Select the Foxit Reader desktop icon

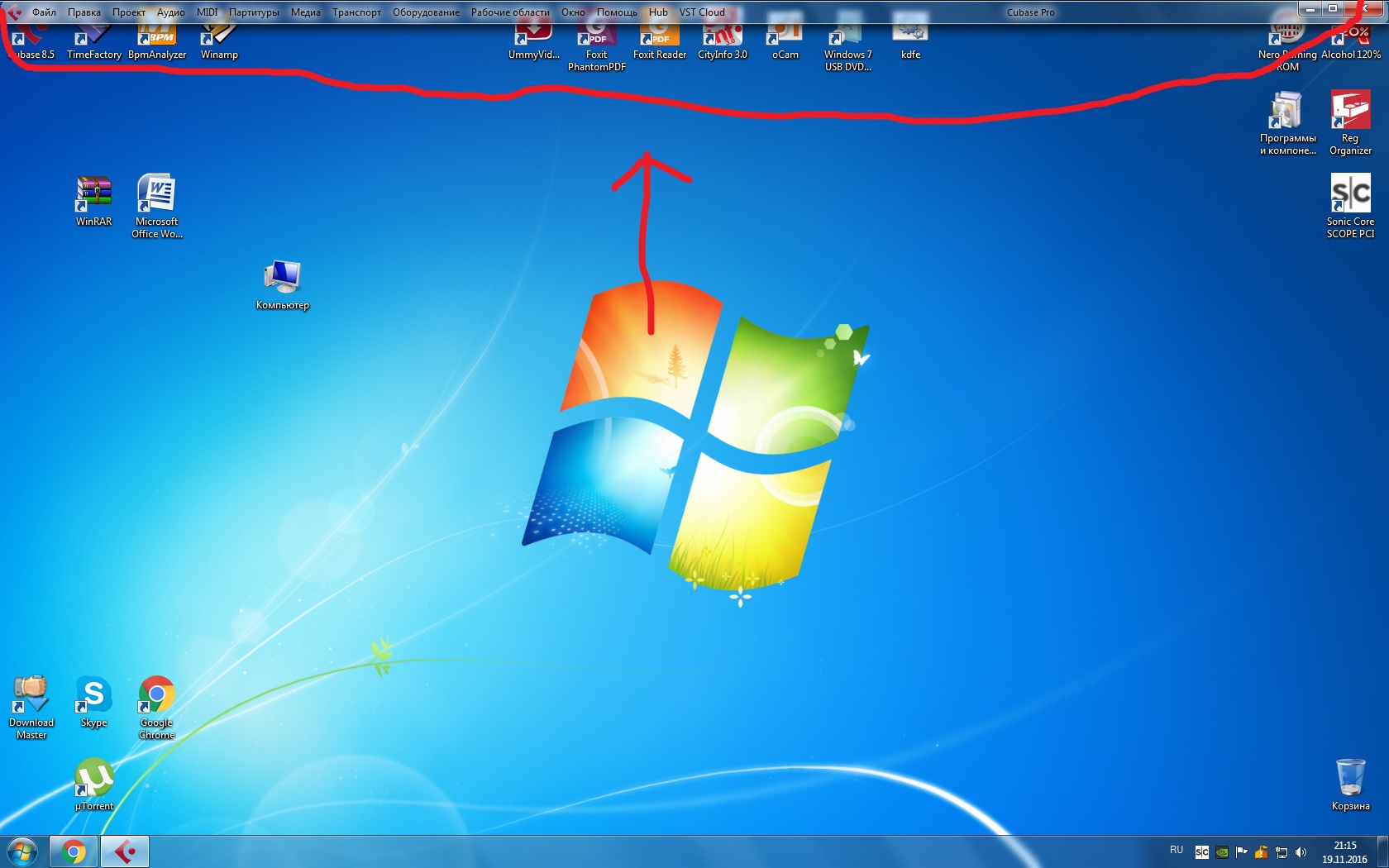coord(659,43)
